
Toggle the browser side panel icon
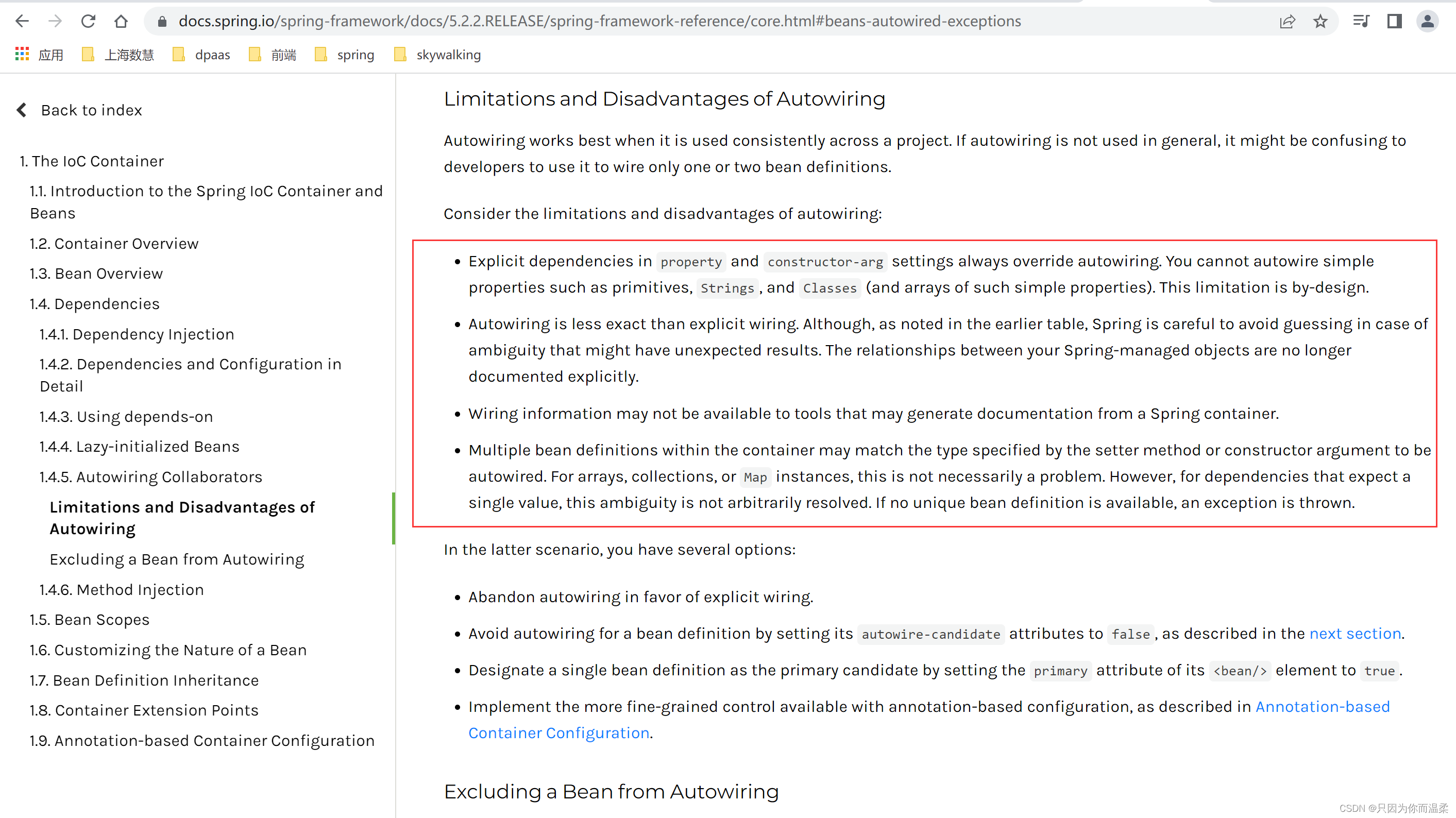(1394, 22)
